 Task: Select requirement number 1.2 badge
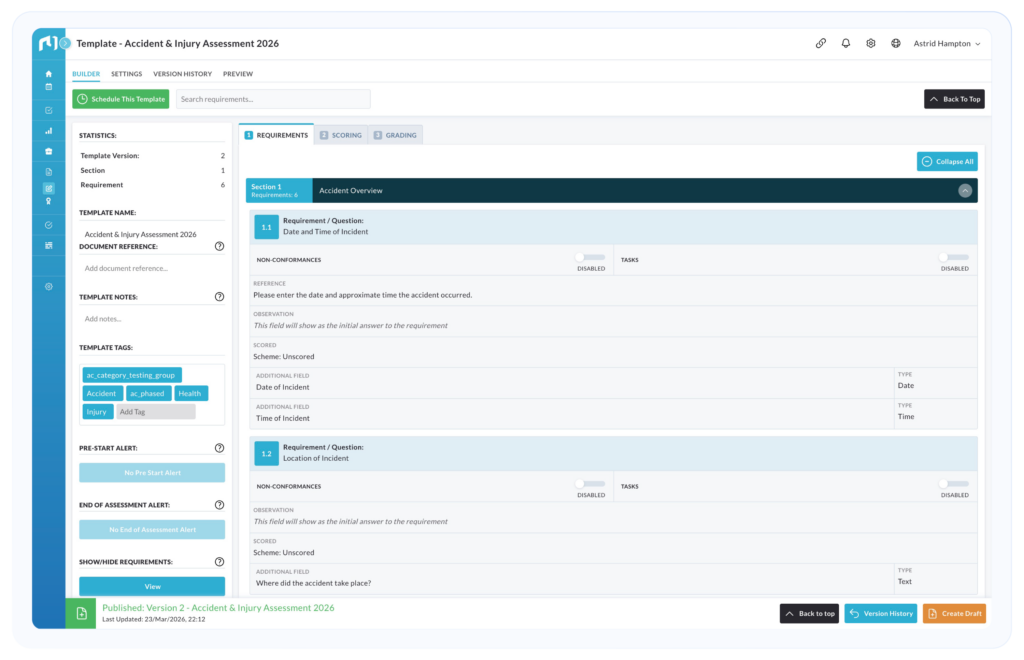point(266,454)
